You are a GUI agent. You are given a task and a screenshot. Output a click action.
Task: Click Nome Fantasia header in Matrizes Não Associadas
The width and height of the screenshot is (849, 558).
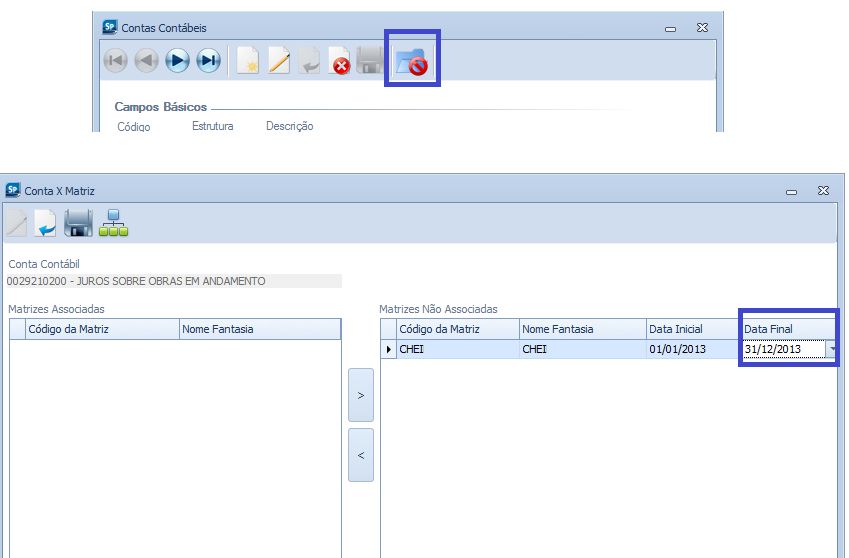[583, 329]
